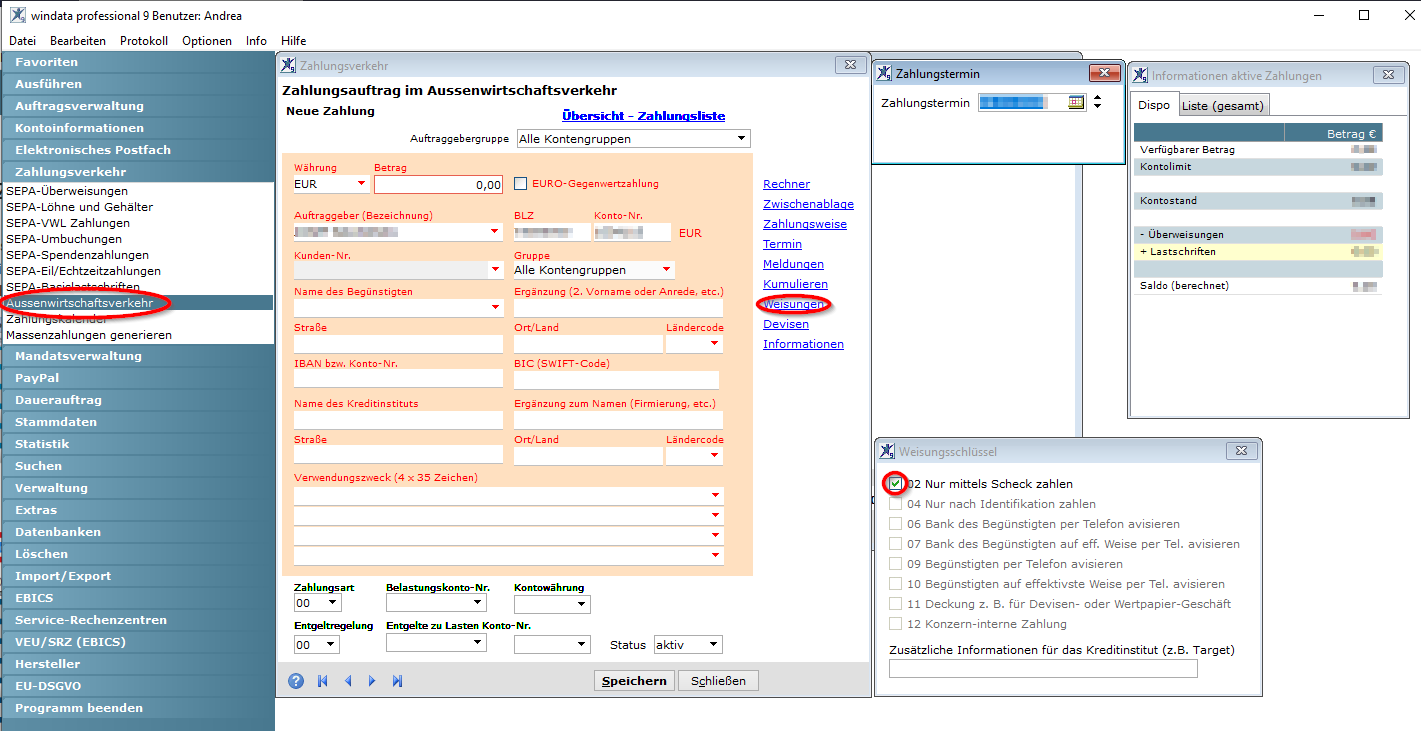Open the Gruppe 'Alle Kontengruppen' dropdown
Image resolution: width=1421 pixels, height=731 pixels.
click(x=666, y=270)
